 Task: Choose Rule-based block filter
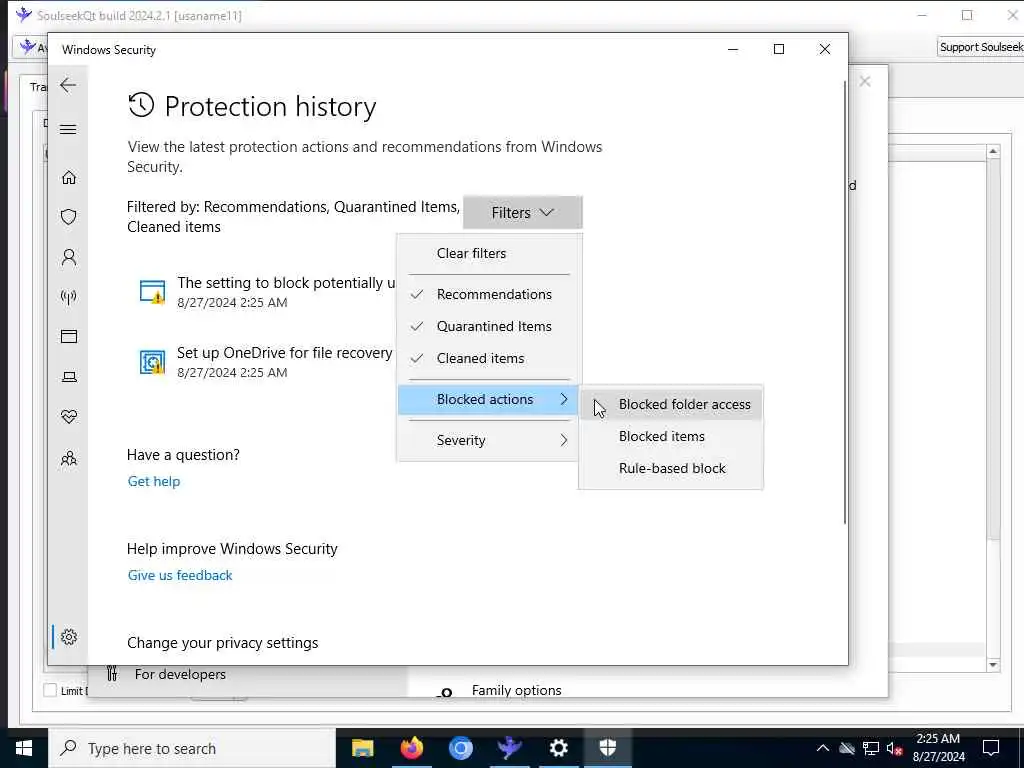(671, 469)
